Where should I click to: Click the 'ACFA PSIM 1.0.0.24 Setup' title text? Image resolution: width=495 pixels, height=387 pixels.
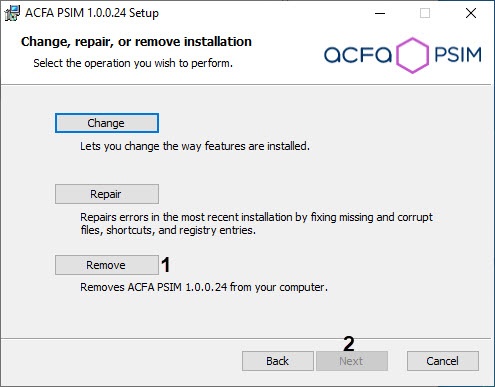[x=92, y=13]
